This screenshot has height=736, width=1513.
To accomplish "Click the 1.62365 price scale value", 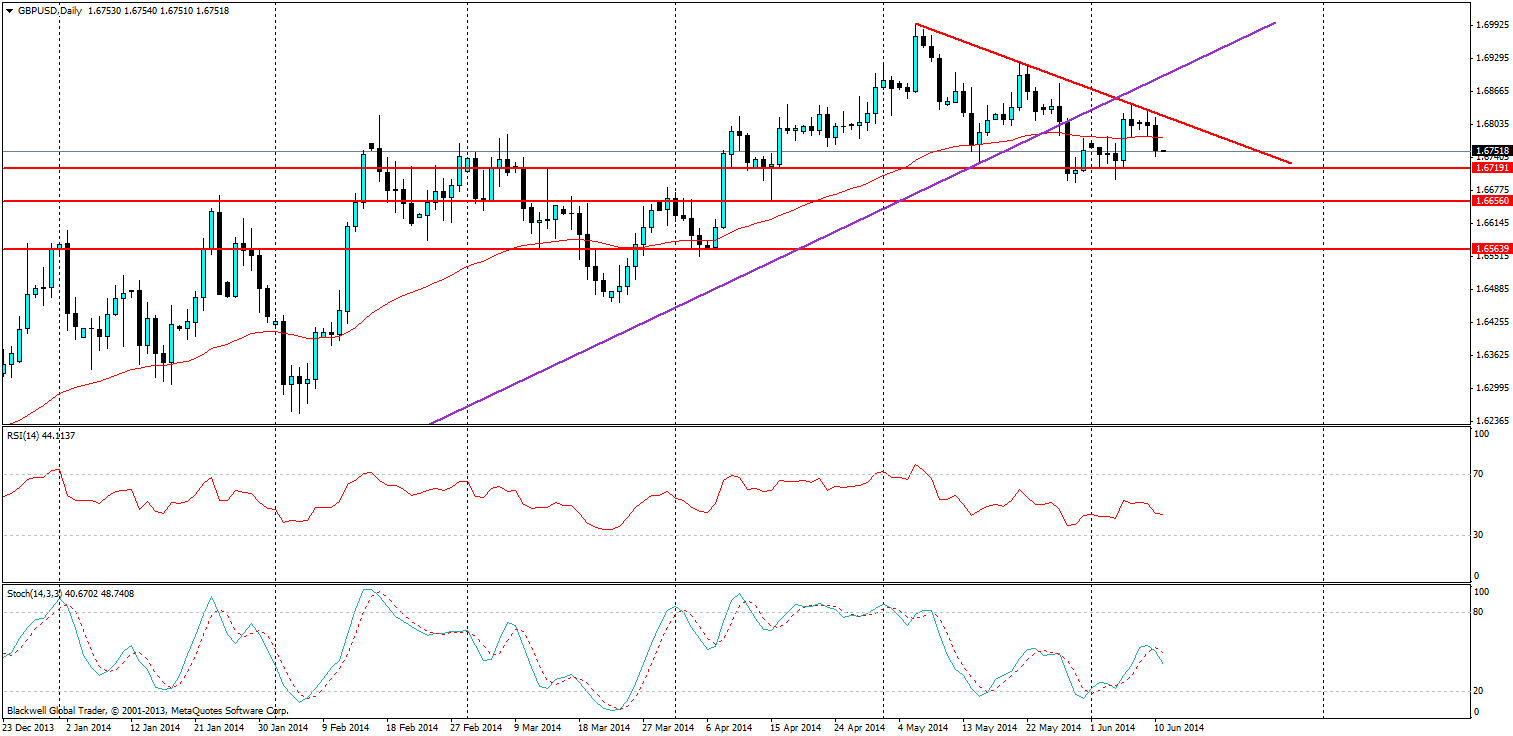I will (1491, 421).
